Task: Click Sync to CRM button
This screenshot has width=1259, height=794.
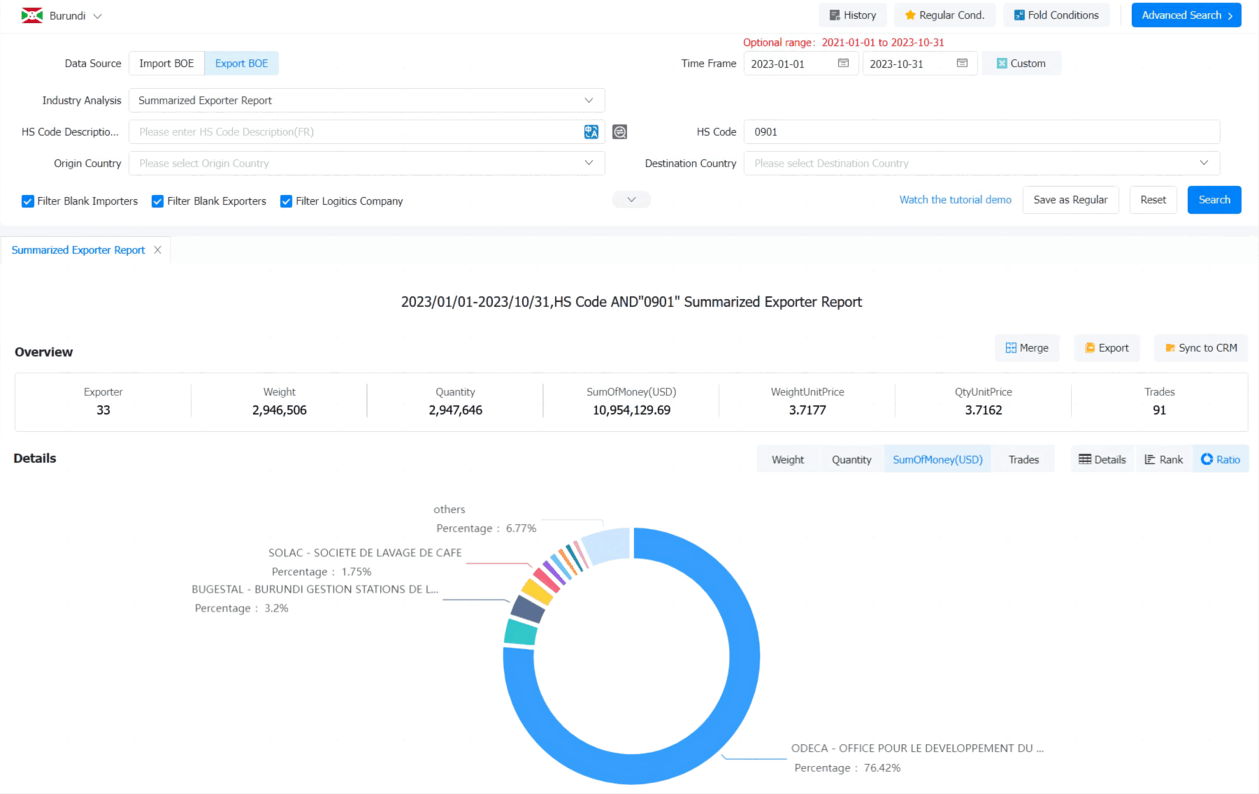Action: (1201, 348)
